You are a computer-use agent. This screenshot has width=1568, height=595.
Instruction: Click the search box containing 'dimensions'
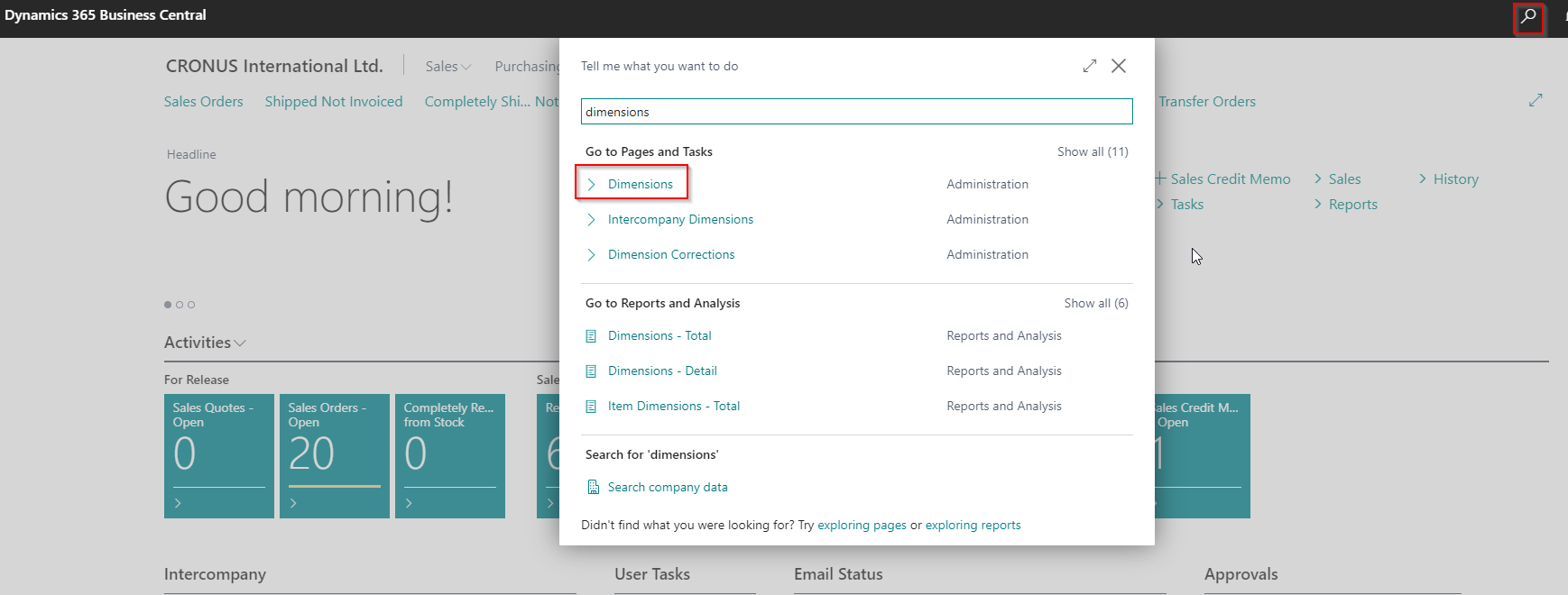click(856, 112)
